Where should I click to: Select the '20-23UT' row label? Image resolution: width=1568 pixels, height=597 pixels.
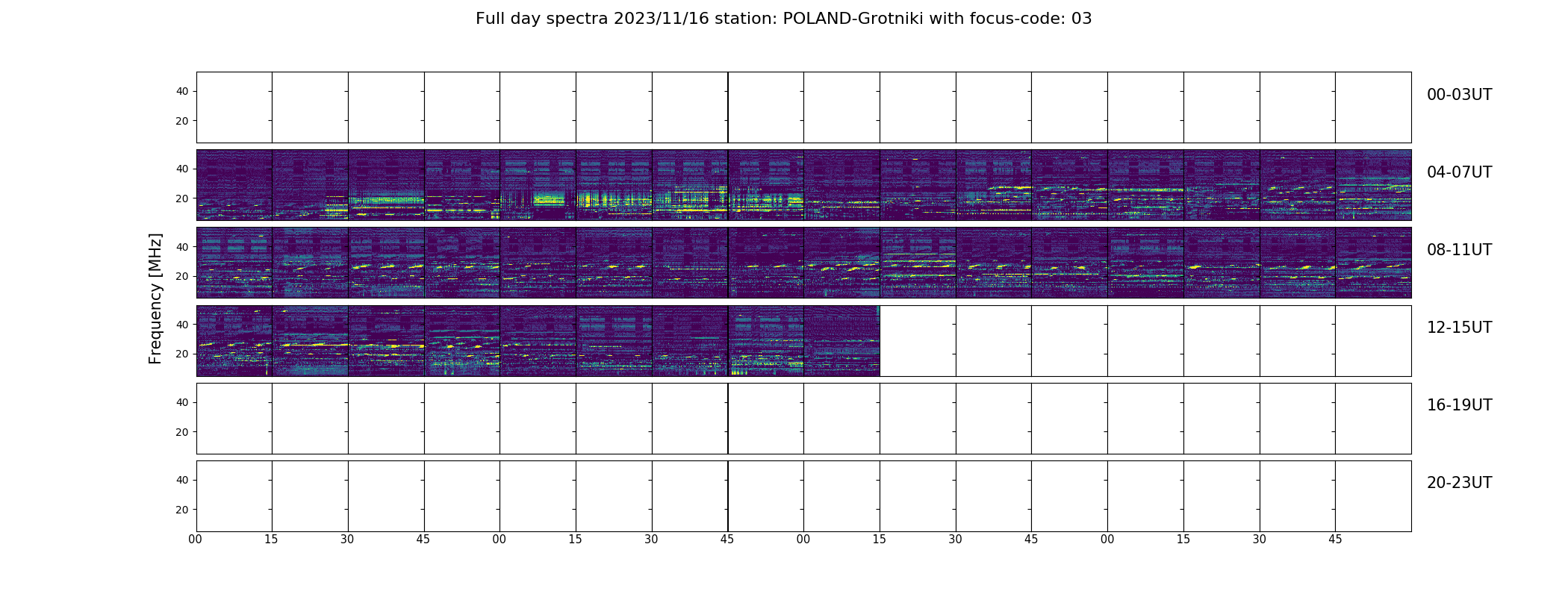click(x=1459, y=483)
